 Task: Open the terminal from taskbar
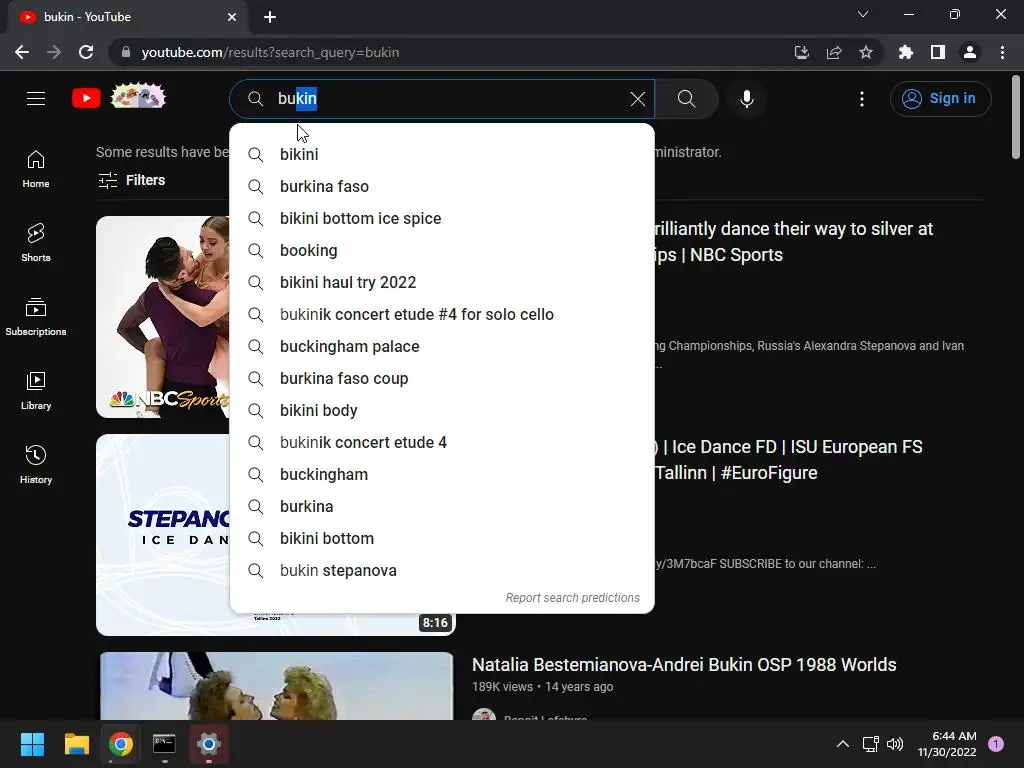click(164, 744)
